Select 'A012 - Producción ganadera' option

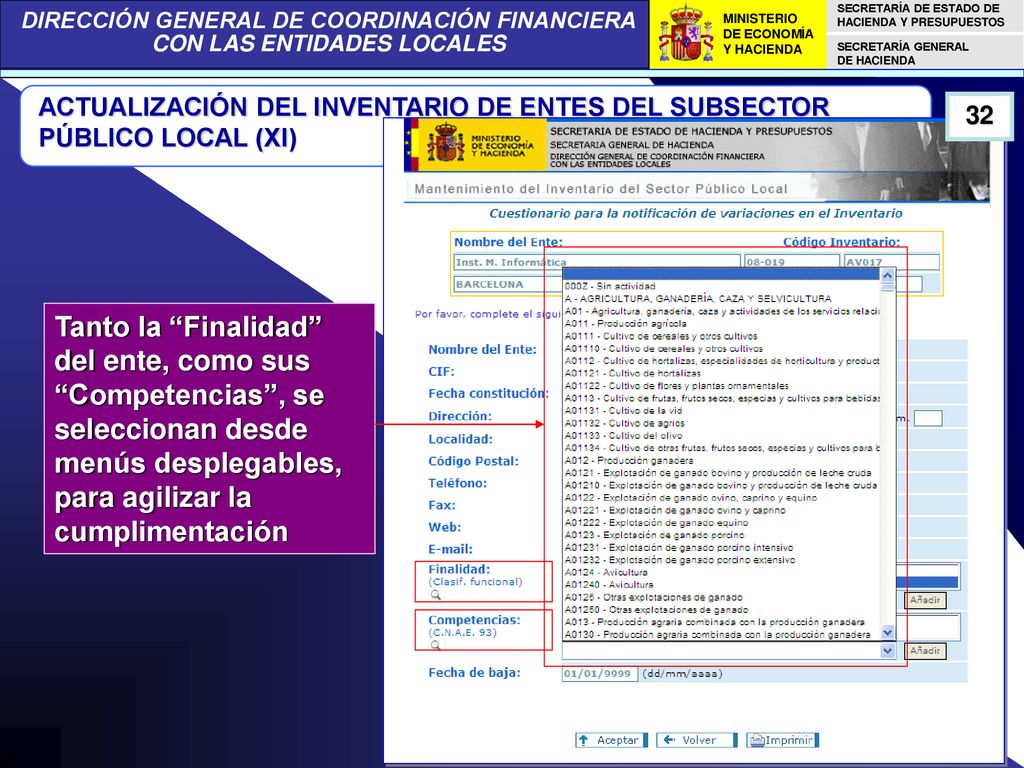tap(722, 460)
